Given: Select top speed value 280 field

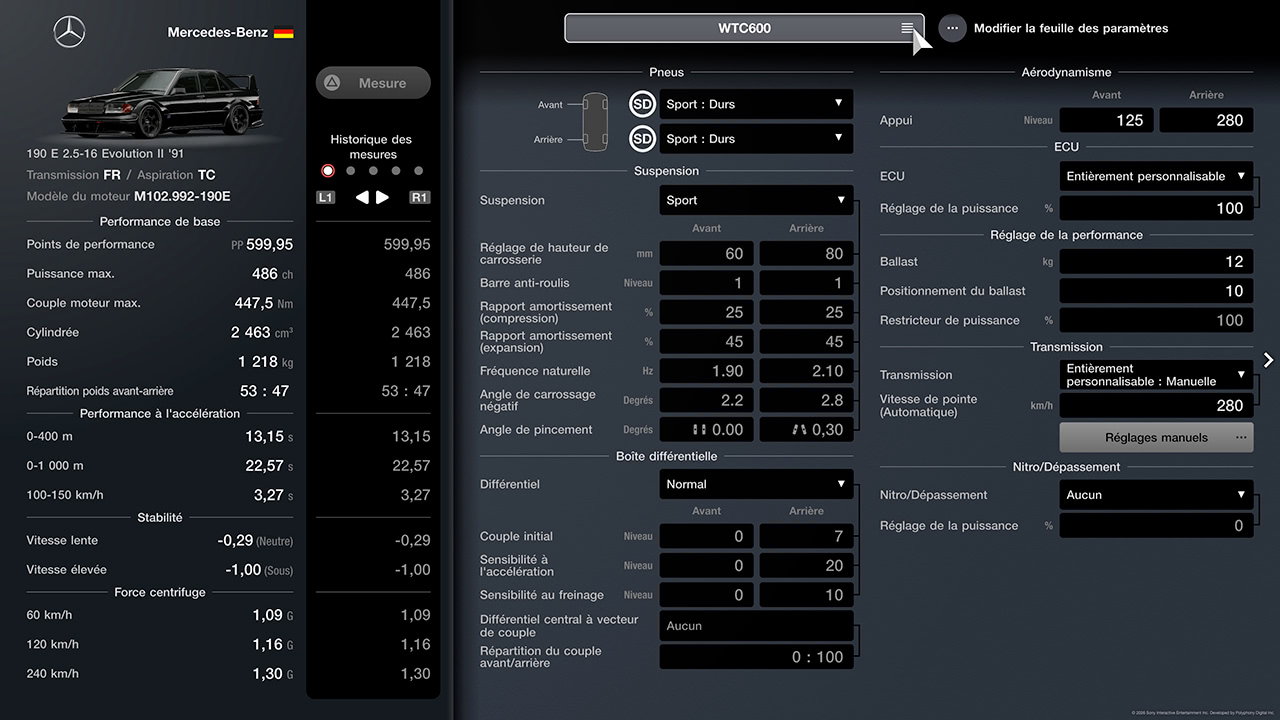Looking at the screenshot, I should coord(1157,406).
